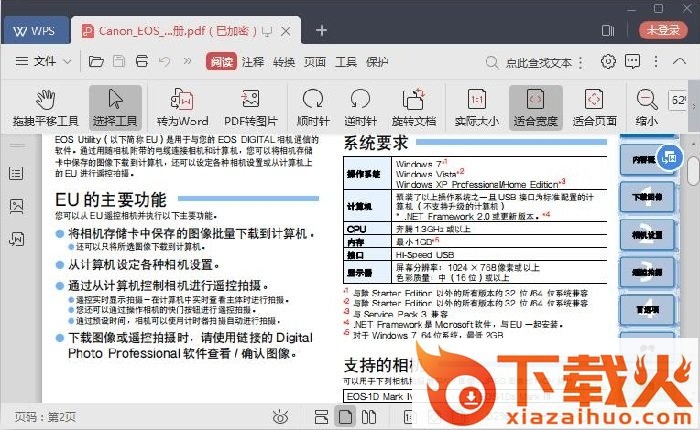Switch to the 保护 tab
Image resolution: width=700 pixels, height=430 pixels.
377,62
